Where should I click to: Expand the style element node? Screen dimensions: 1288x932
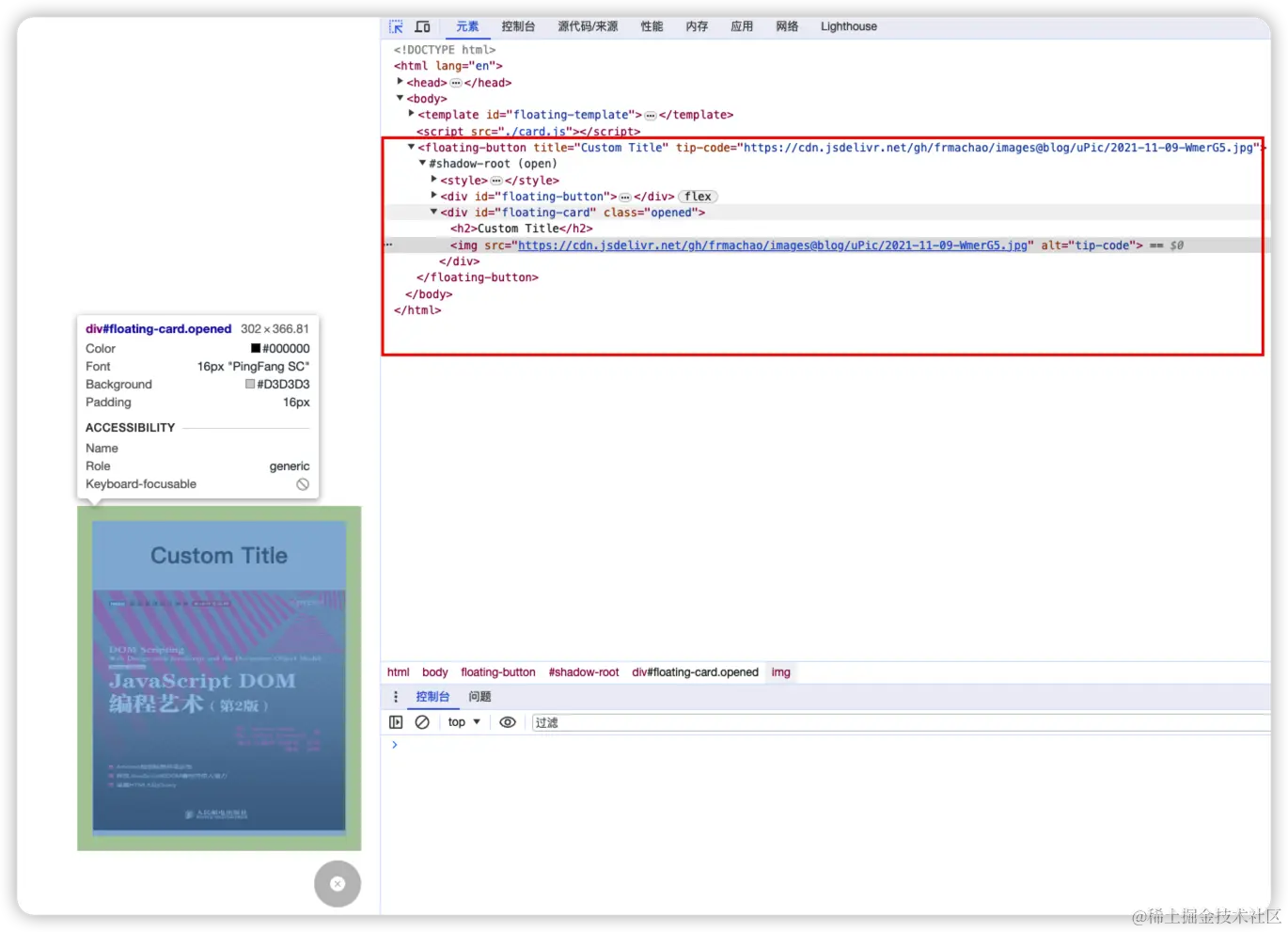coord(433,179)
